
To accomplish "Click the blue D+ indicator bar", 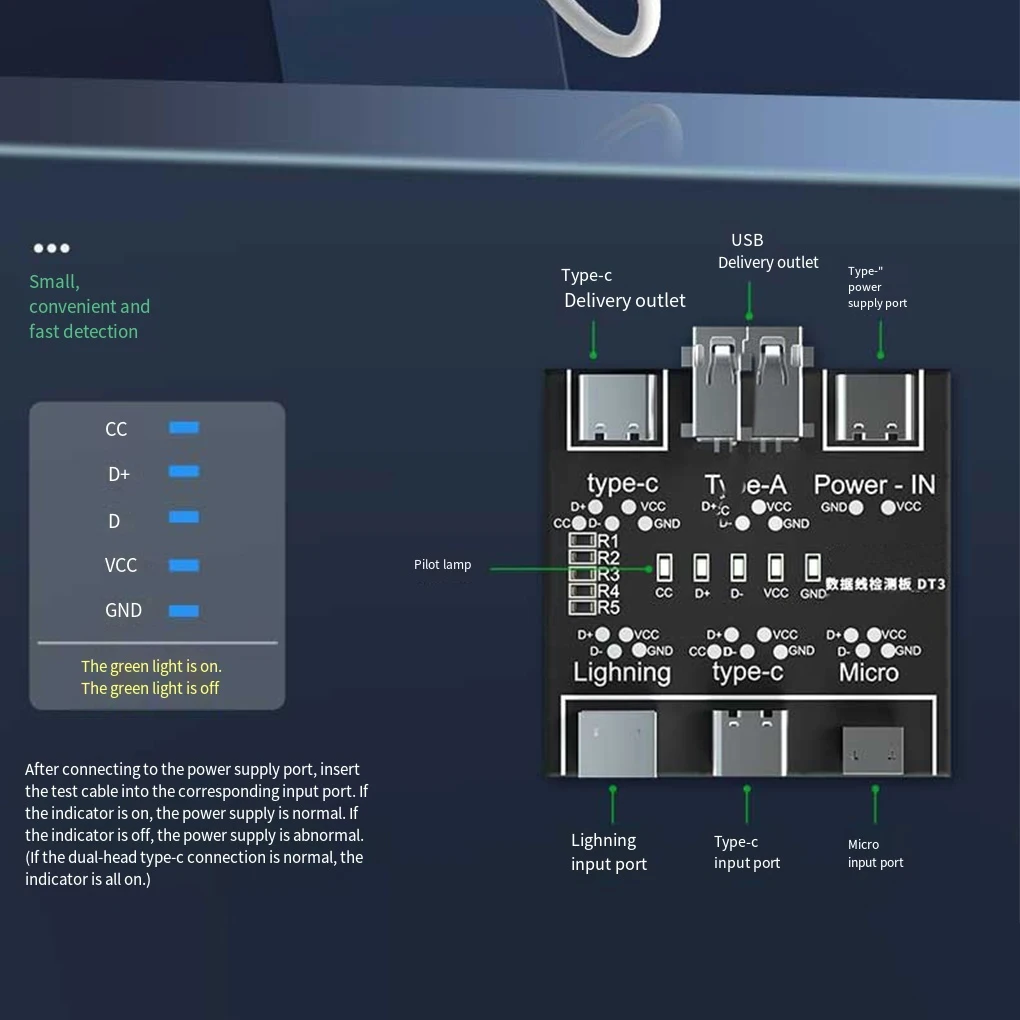I will pos(184,471).
